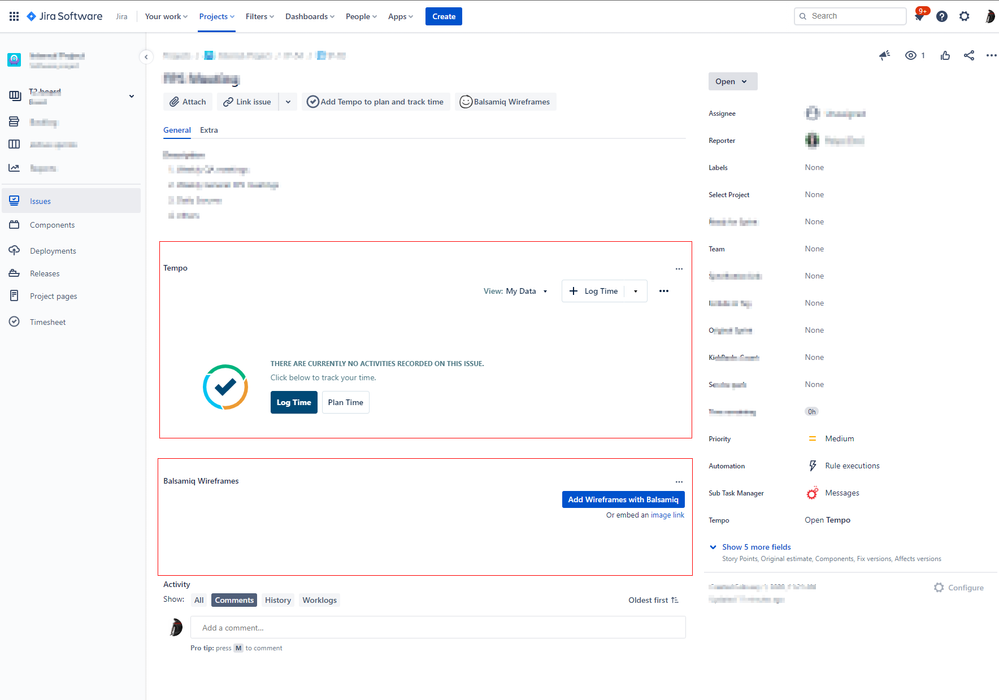Viewport: 999px width, 700px height.
Task: Click the dark blue Log Time button
Action: tap(294, 403)
